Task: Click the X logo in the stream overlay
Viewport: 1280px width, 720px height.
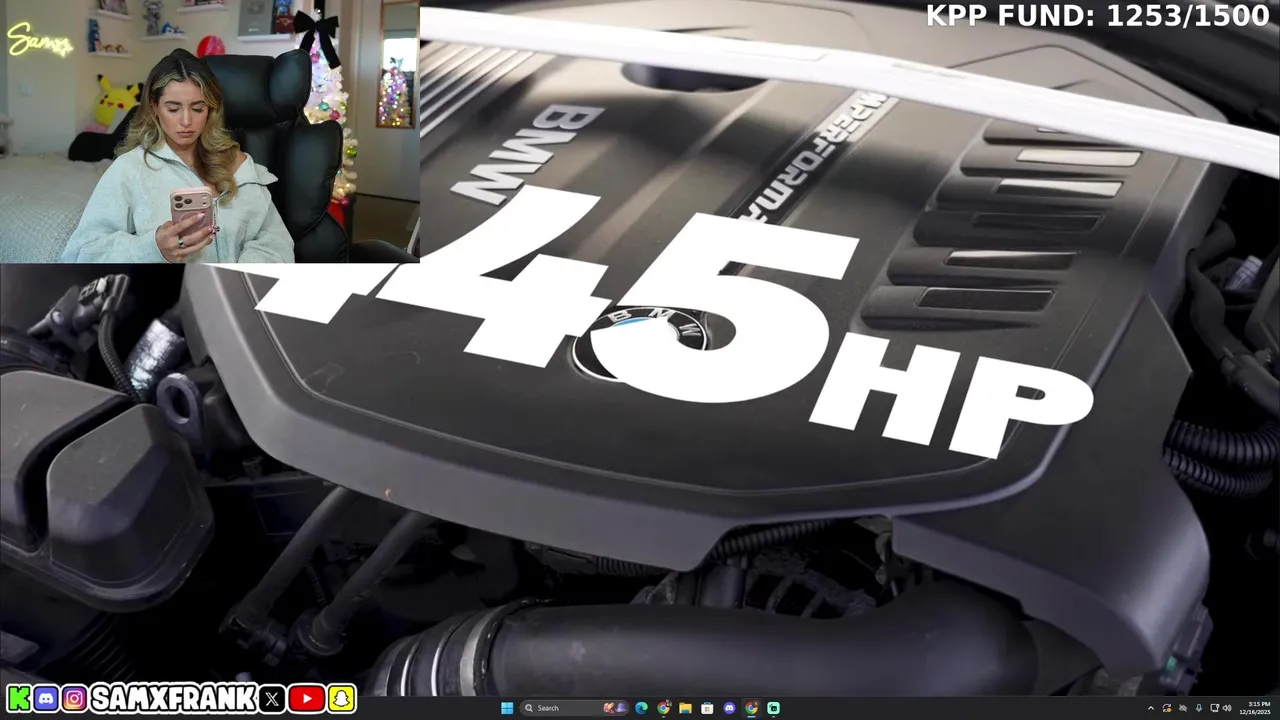Action: 272,698
